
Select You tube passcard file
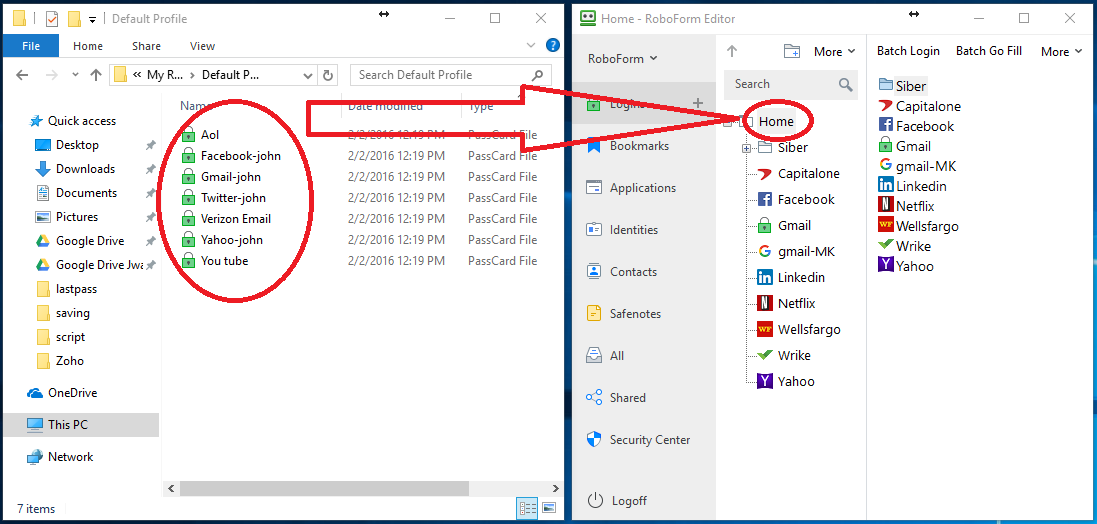click(x=215, y=260)
